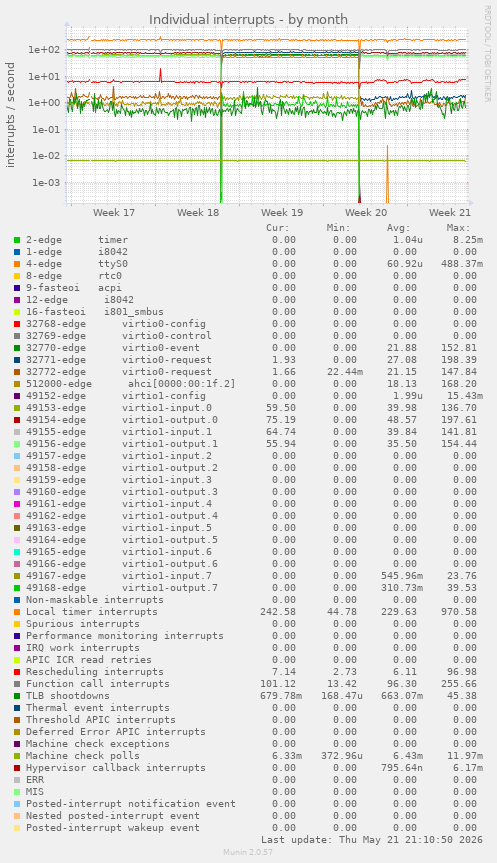Select the virtio1-output.0 legend entry

point(116,420)
